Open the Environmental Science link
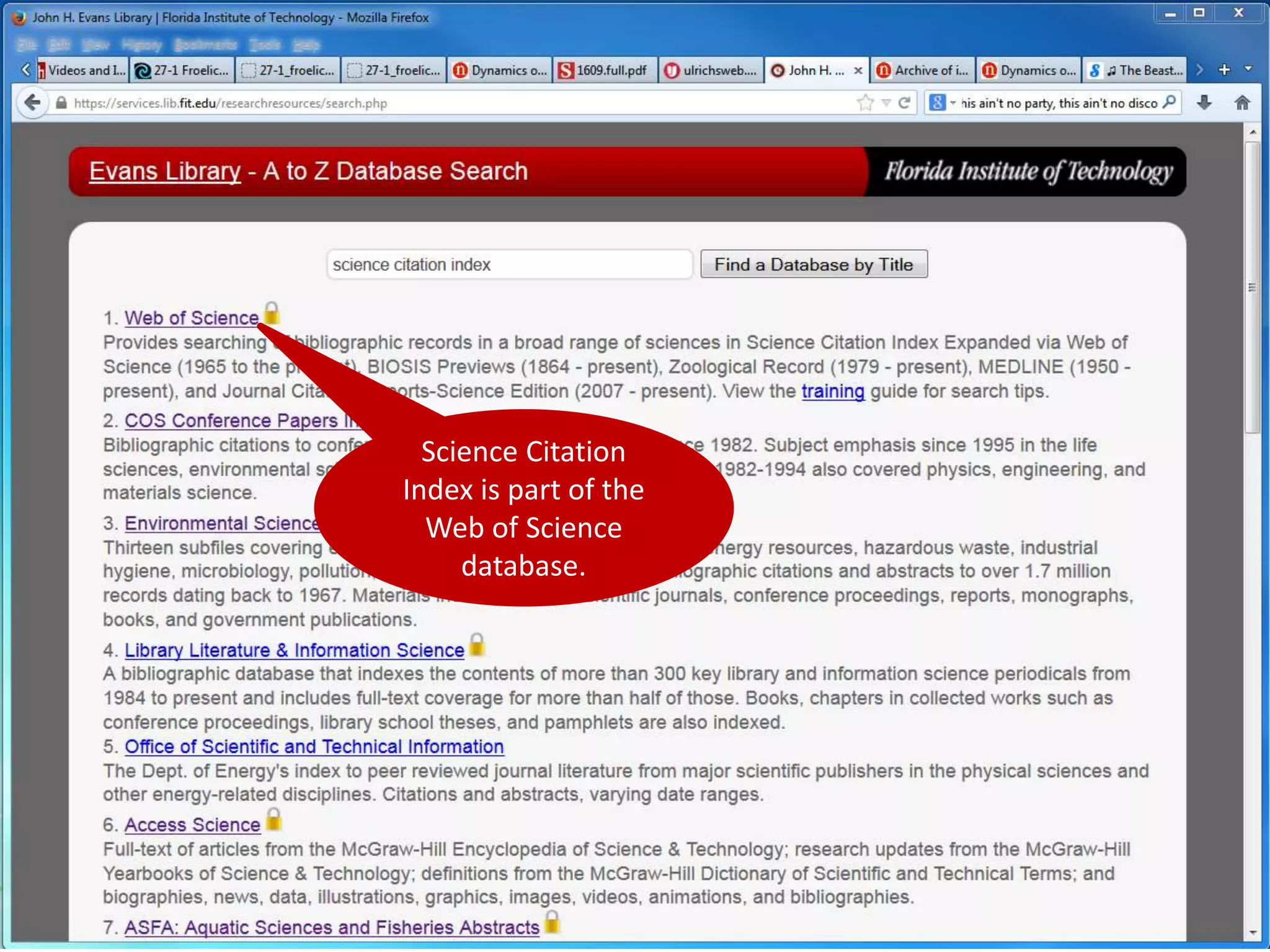 coord(221,524)
